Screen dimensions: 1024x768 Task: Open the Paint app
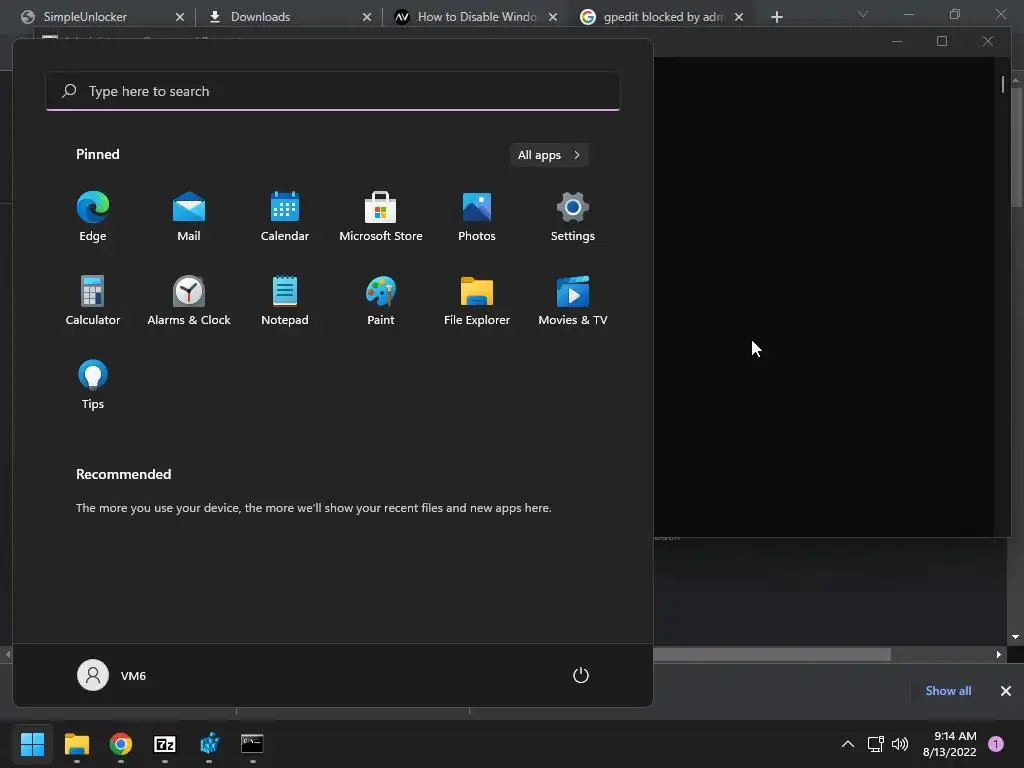381,301
